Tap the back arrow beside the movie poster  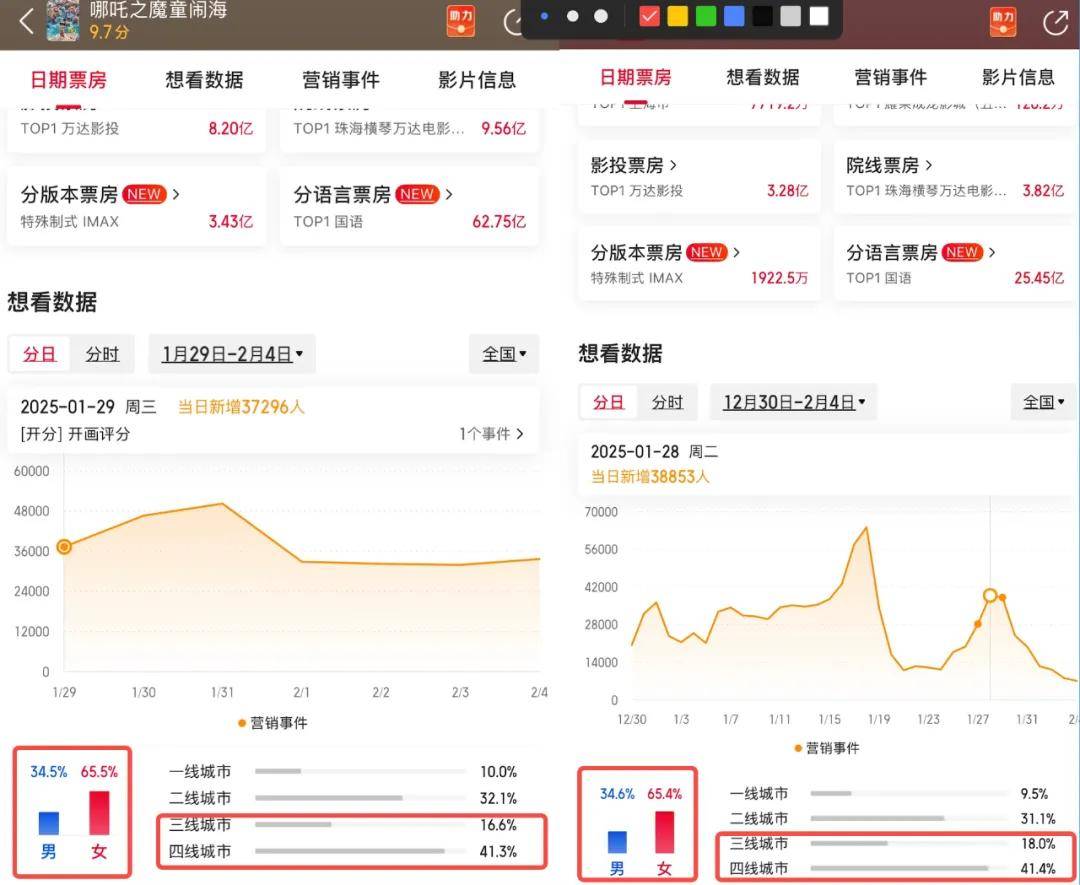point(26,20)
